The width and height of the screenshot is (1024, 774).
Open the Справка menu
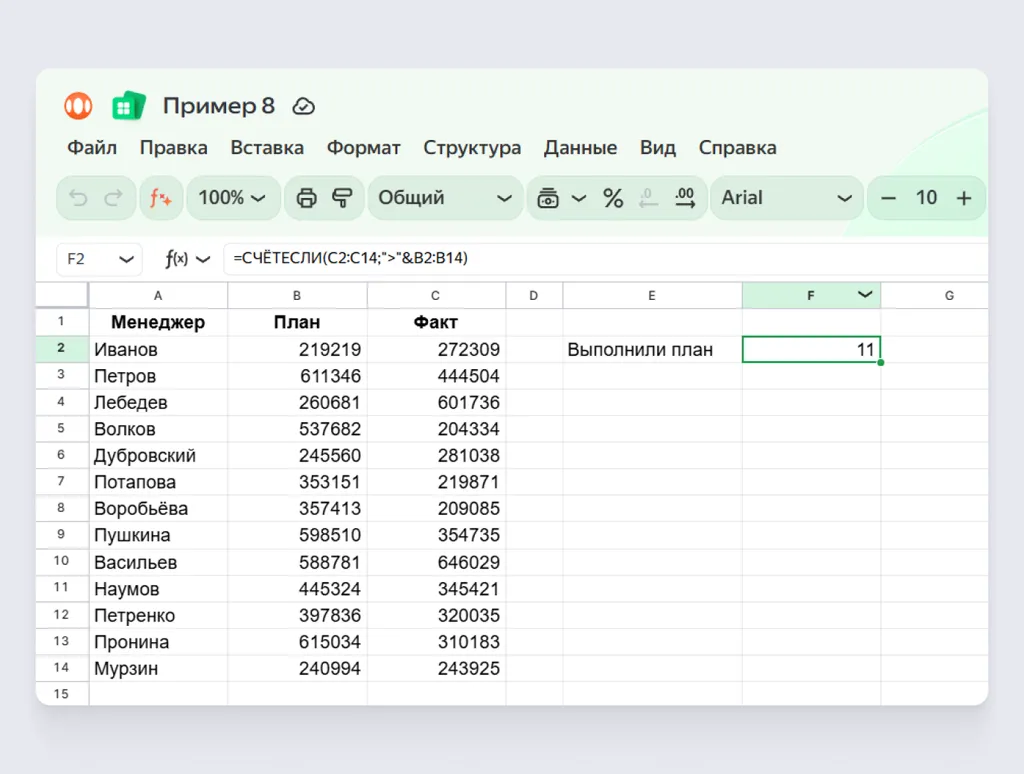(x=738, y=148)
